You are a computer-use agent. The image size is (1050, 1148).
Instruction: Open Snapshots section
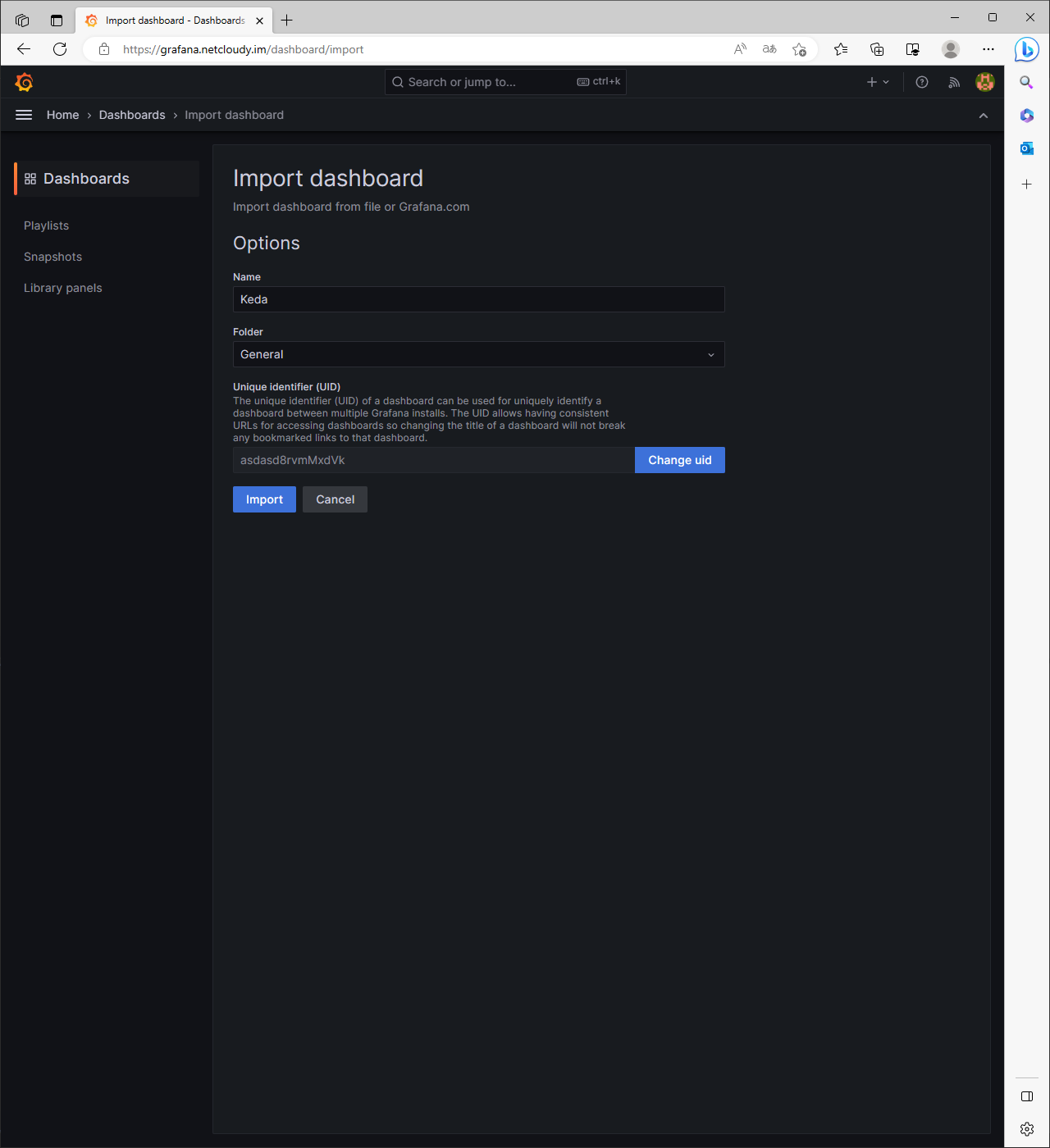(x=53, y=257)
